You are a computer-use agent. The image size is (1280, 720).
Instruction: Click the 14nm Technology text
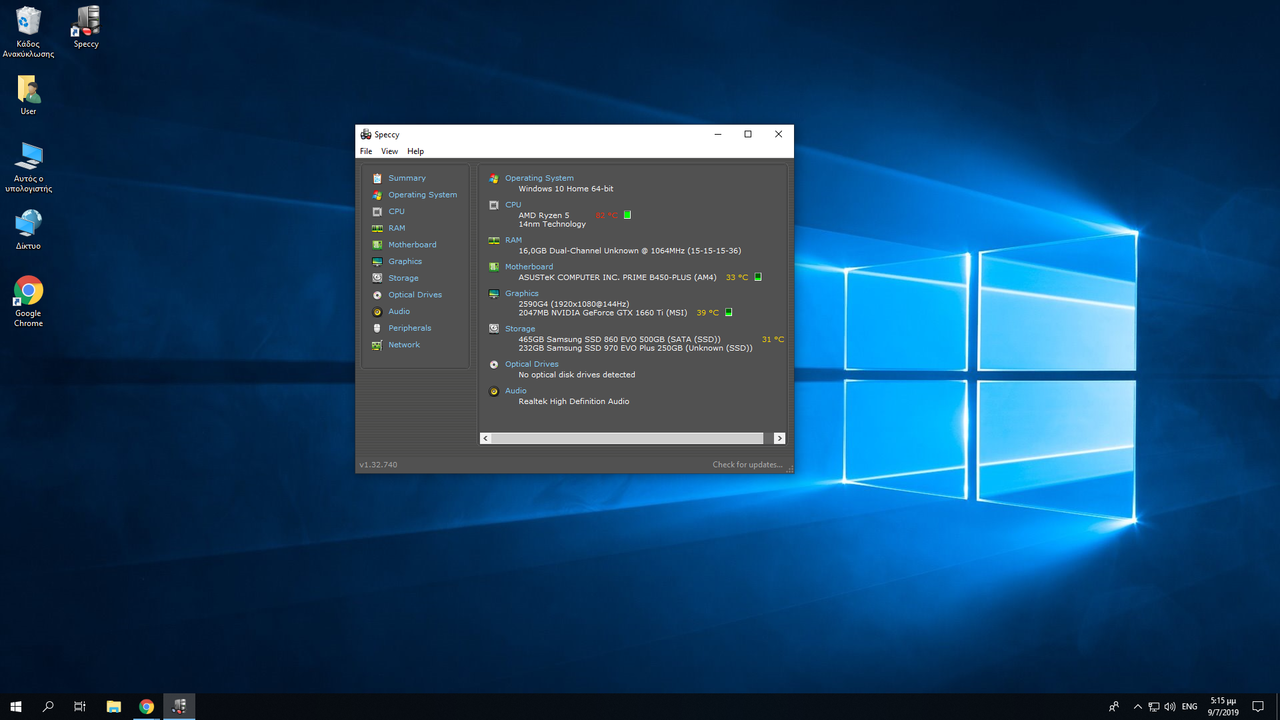click(x=552, y=224)
